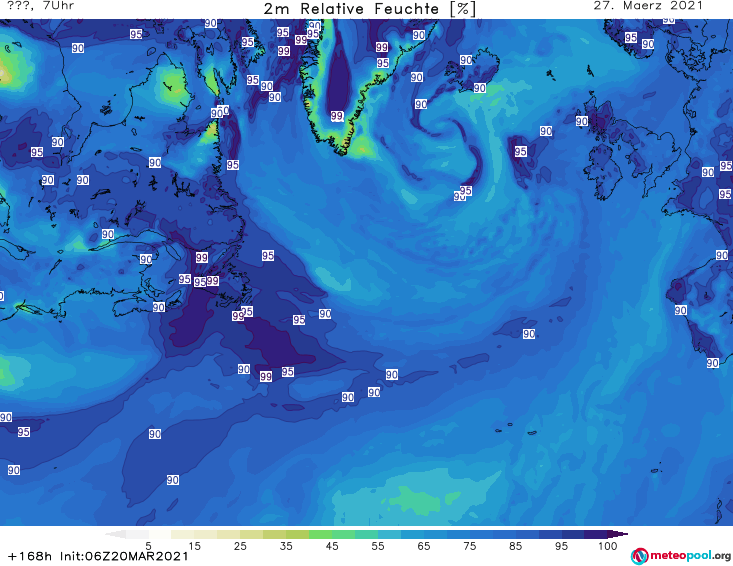
Task: Click the 95 contour label west of Ireland
Action: click(521, 151)
